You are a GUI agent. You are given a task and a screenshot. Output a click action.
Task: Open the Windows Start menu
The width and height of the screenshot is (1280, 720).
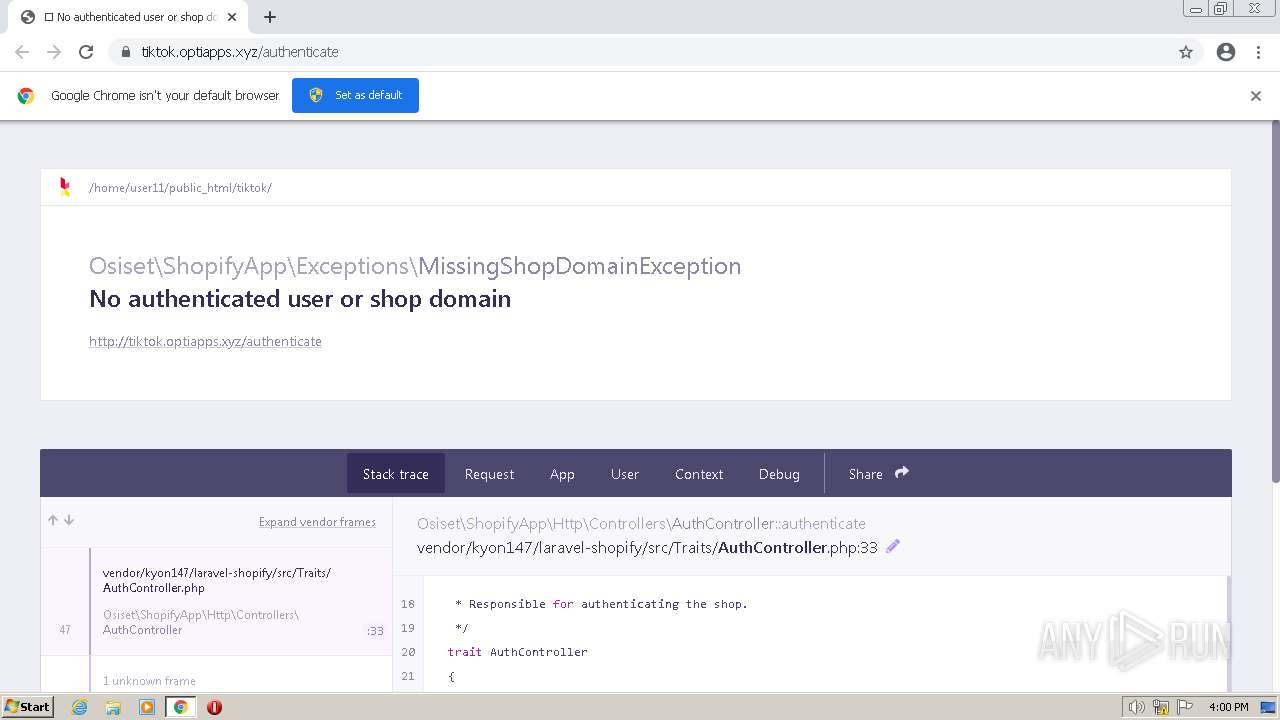(28, 707)
